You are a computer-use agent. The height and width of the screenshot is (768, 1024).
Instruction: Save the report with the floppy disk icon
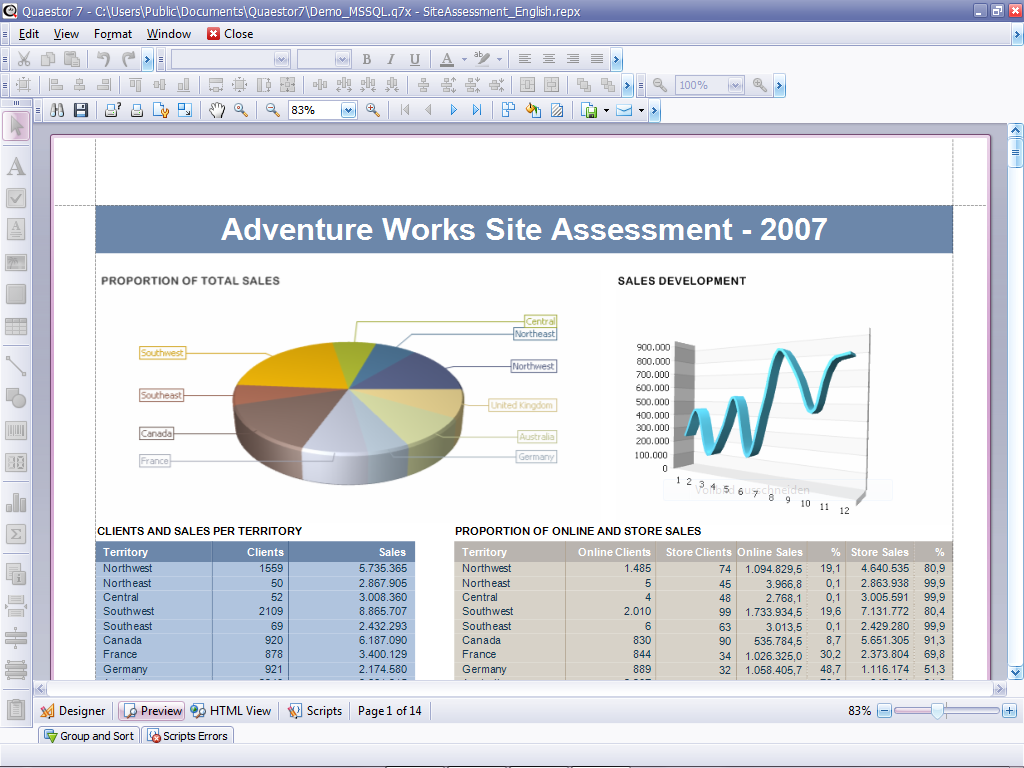[x=81, y=110]
